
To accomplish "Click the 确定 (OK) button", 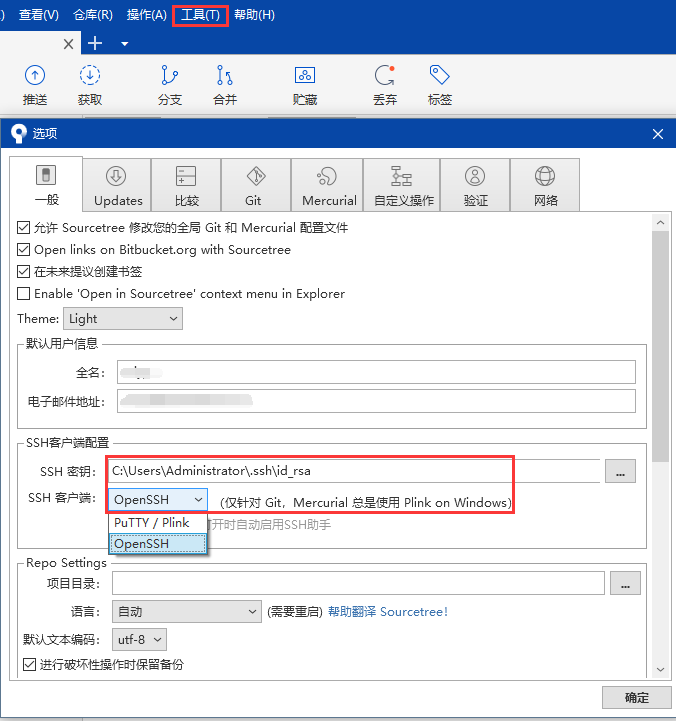I will 636,698.
